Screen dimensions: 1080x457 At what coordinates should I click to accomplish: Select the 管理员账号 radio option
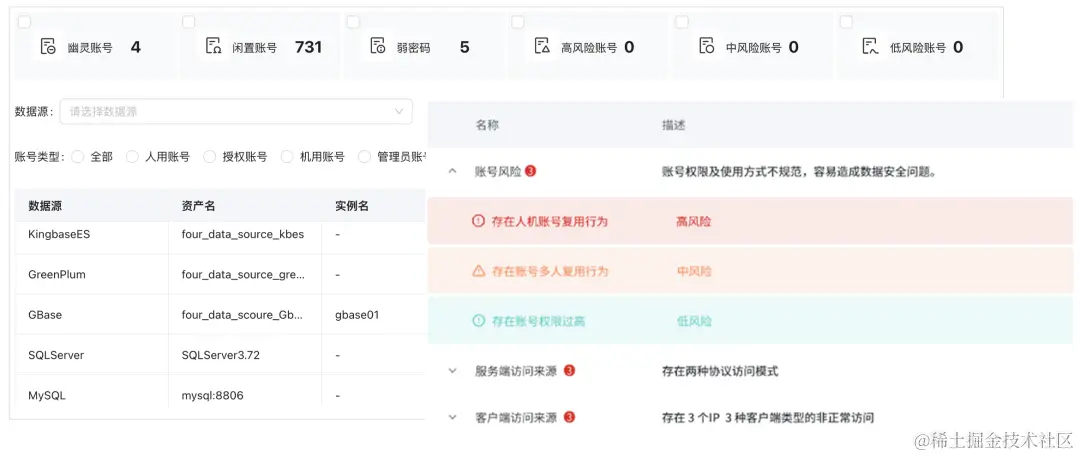tap(364, 157)
